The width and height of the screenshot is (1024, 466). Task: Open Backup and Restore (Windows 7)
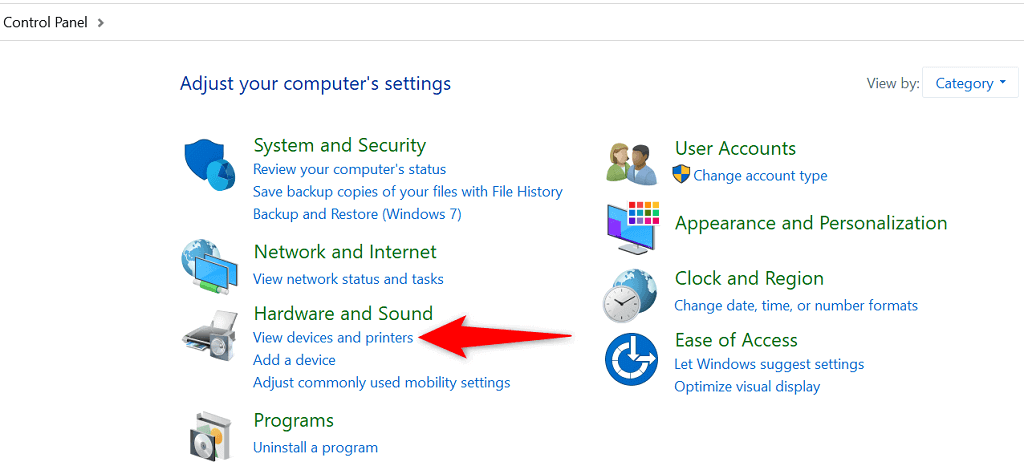tap(357, 214)
